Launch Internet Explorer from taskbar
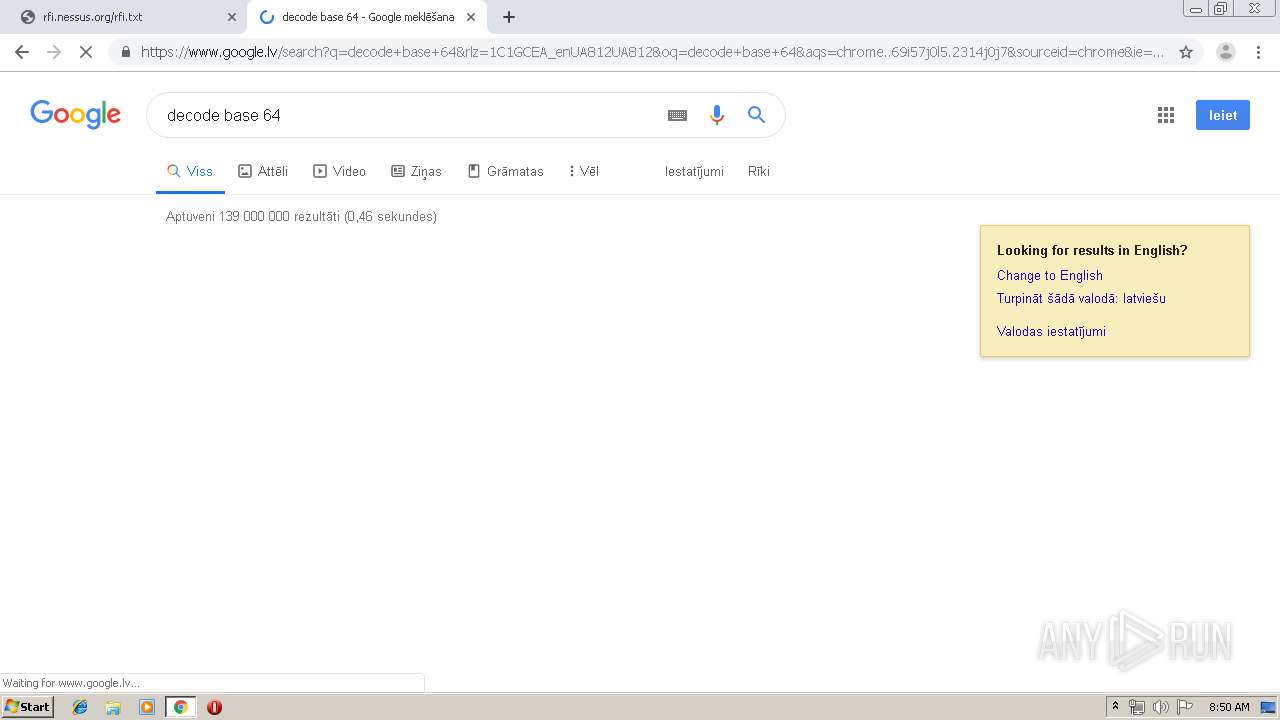Image resolution: width=1280 pixels, height=720 pixels. pos(80,707)
